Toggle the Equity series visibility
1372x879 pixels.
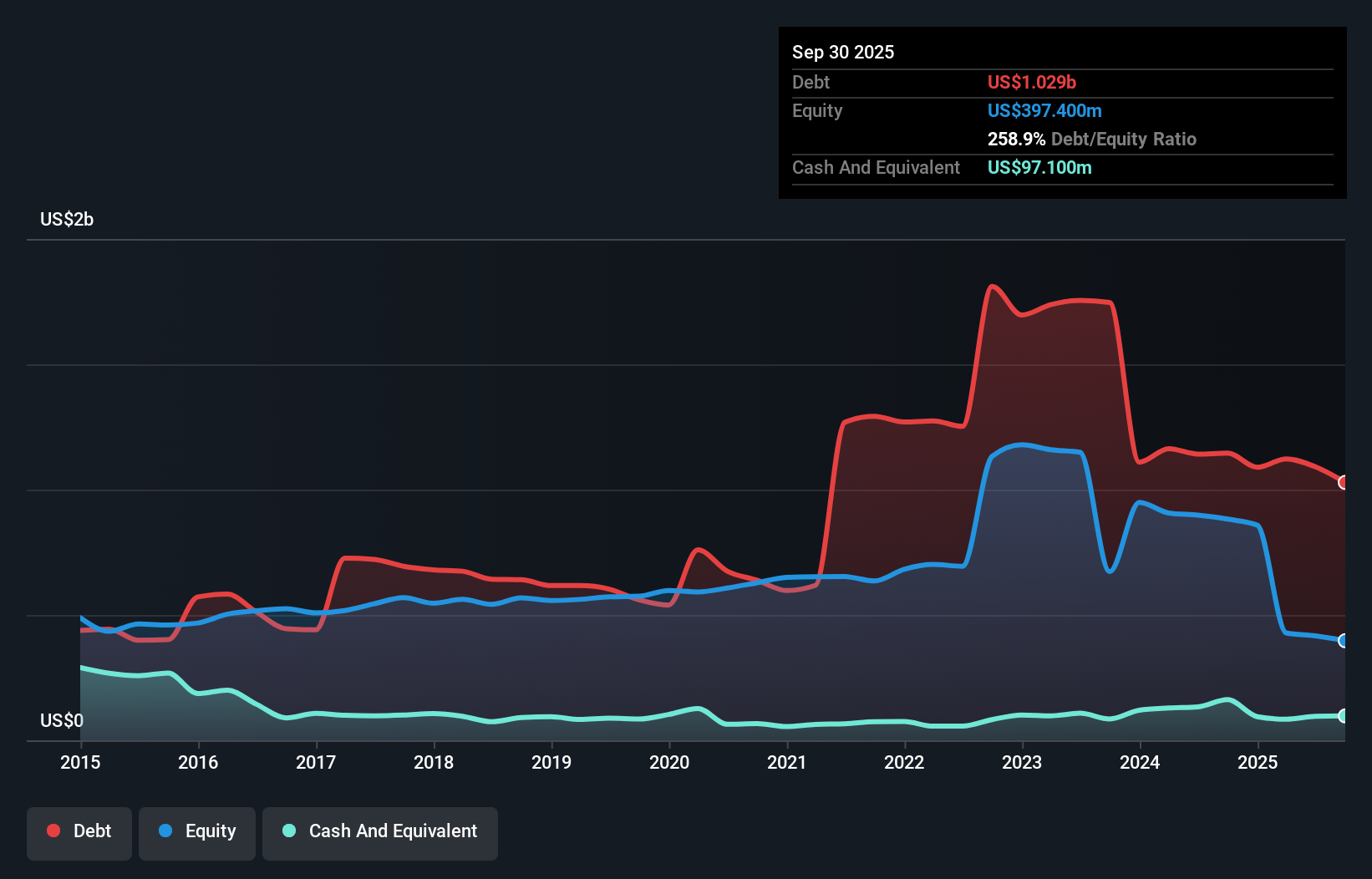click(196, 831)
